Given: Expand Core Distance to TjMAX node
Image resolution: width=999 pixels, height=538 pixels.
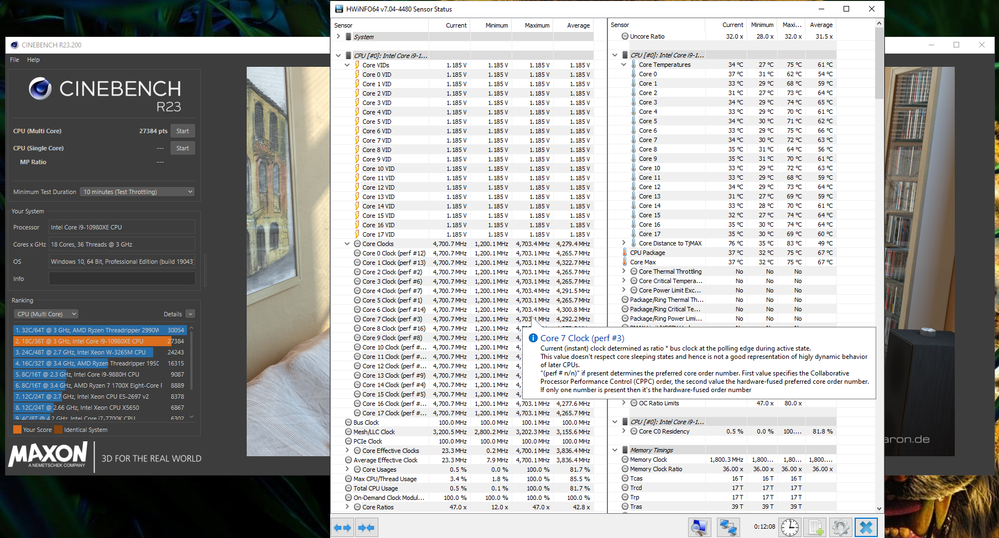Looking at the screenshot, I should (624, 243).
